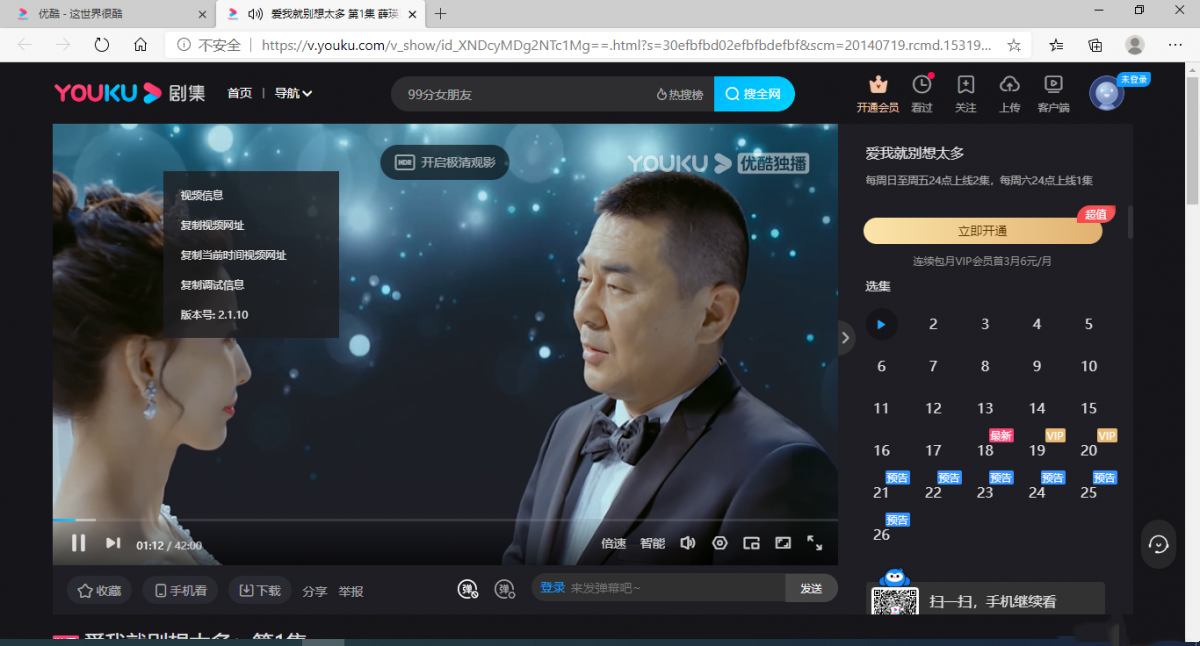Select episode 7 in the episode list

pos(933,366)
